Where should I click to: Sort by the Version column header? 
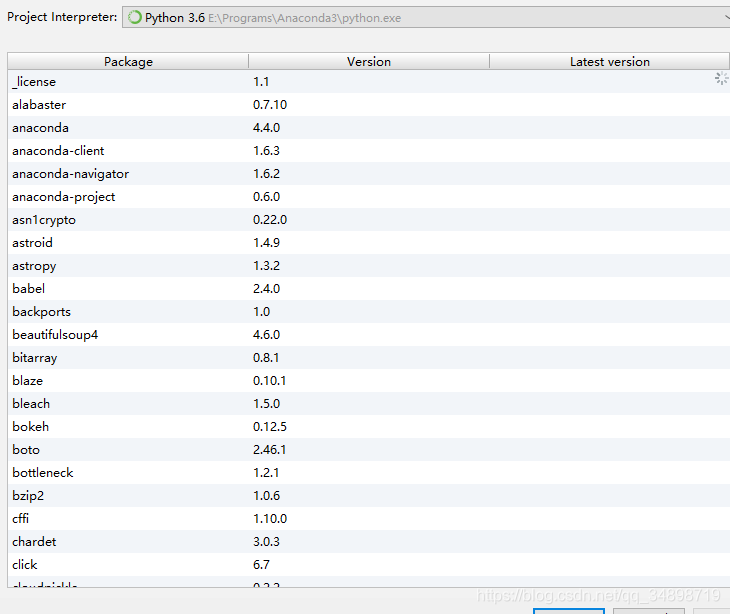(x=369, y=61)
